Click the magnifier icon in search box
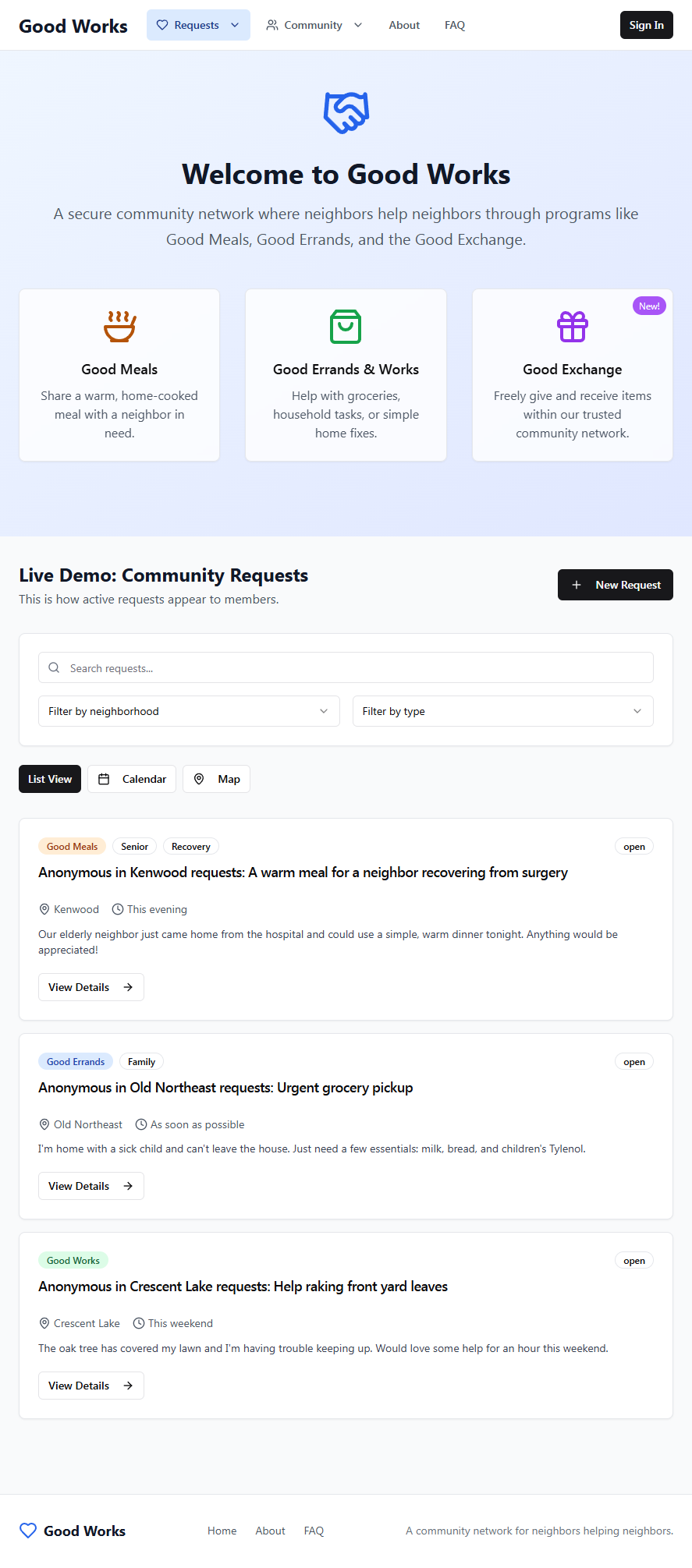This screenshot has height=1568, width=692. tap(54, 667)
